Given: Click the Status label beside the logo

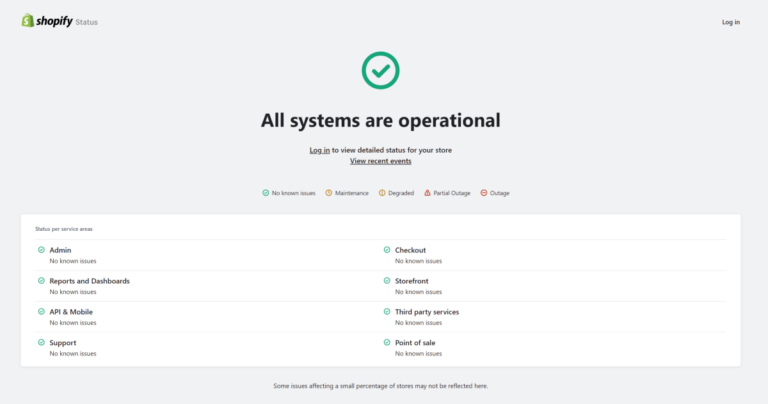Looking at the screenshot, I should (x=87, y=22).
